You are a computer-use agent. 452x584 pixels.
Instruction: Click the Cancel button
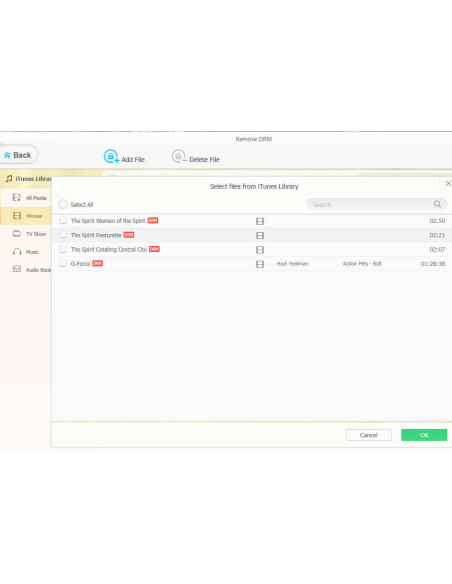click(369, 435)
